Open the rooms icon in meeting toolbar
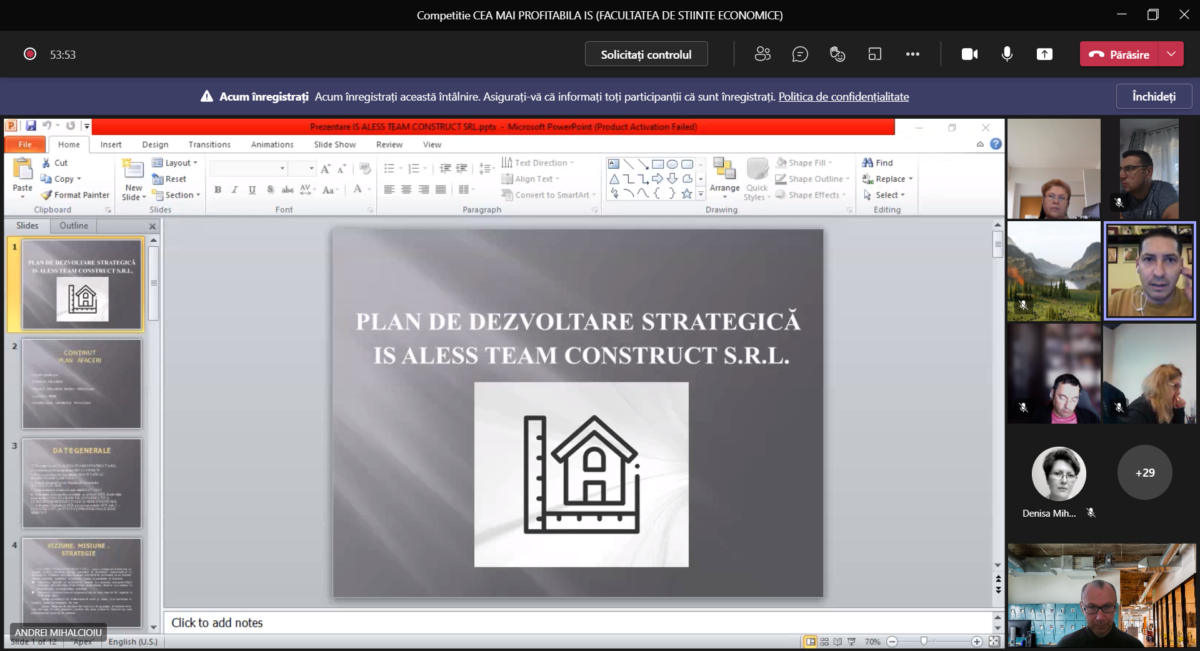Image resolution: width=1200 pixels, height=651 pixels. [x=875, y=54]
